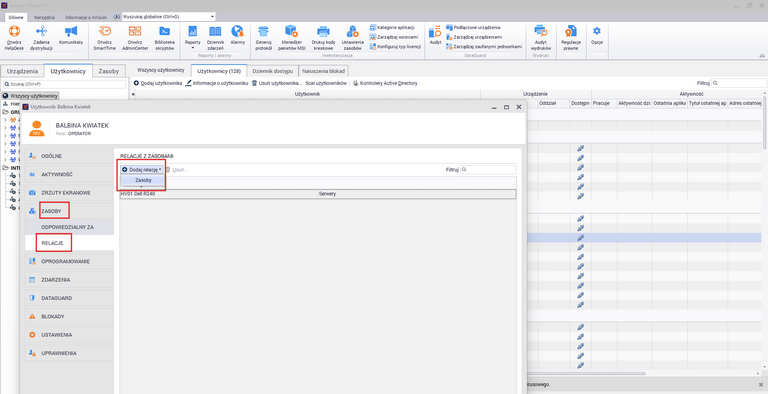Screen dimensions: 768x394
Task: Click Usuń użytkownika button
Action: point(276,83)
